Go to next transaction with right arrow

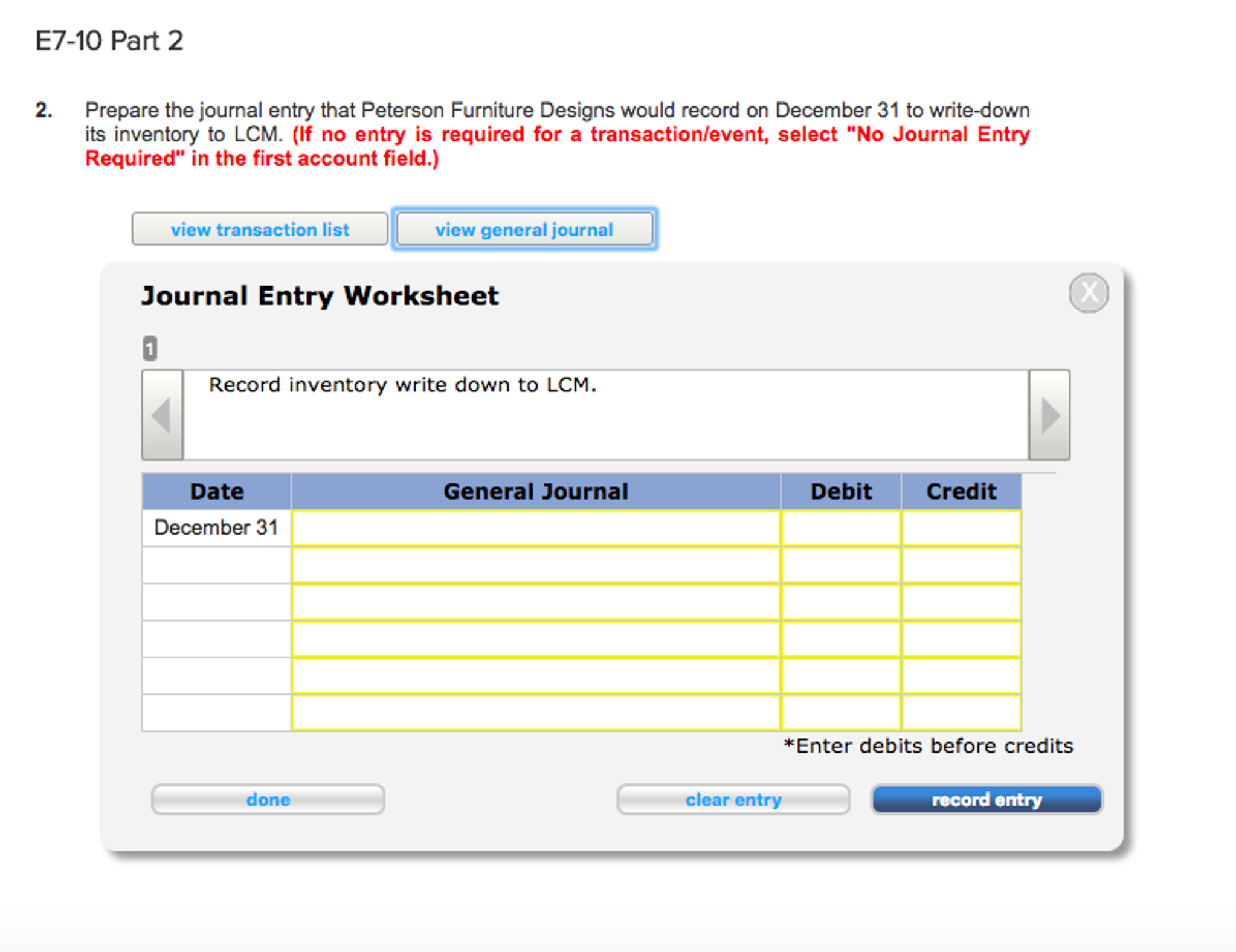[1049, 415]
